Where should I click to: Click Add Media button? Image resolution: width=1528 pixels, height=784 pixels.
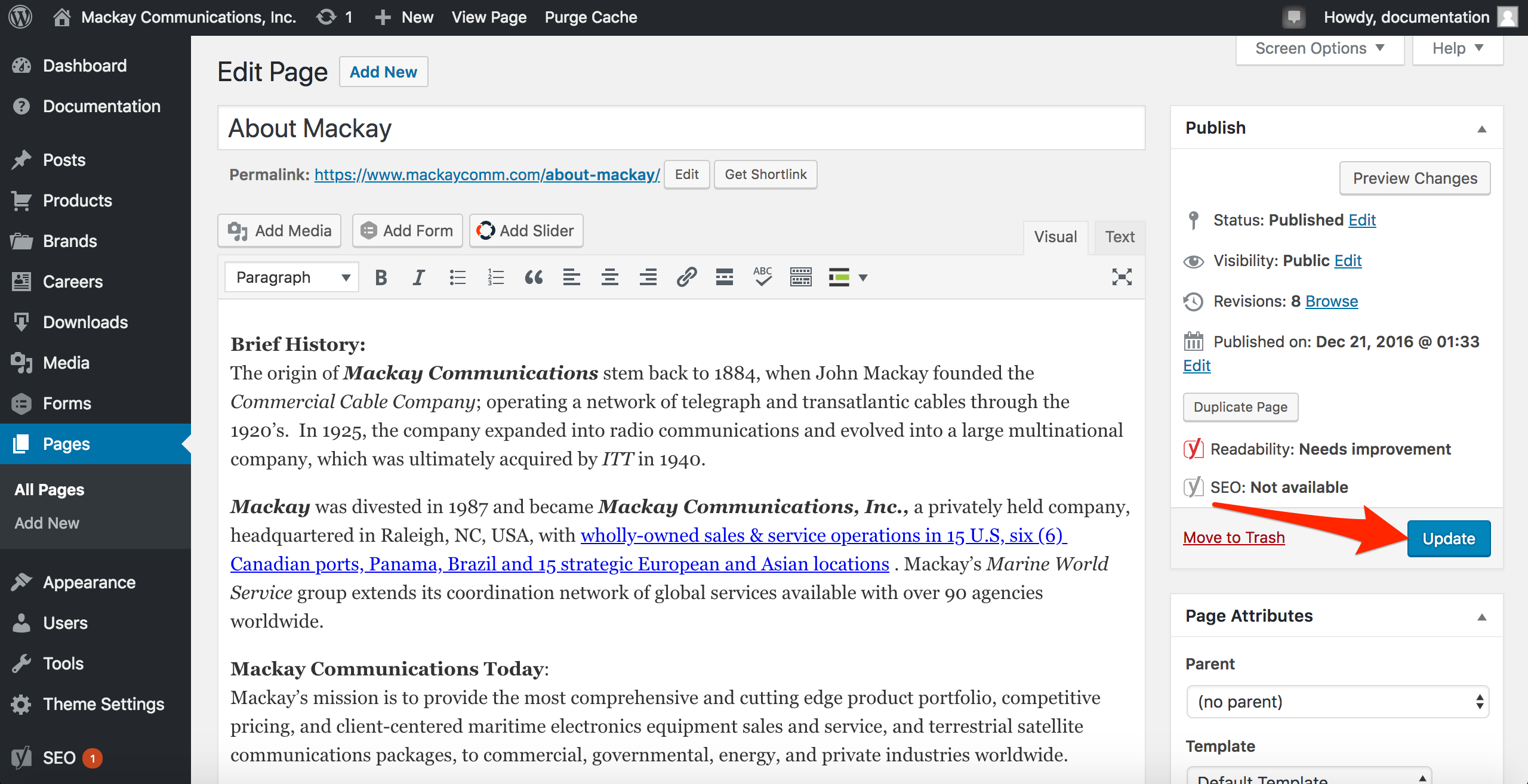[x=279, y=231]
